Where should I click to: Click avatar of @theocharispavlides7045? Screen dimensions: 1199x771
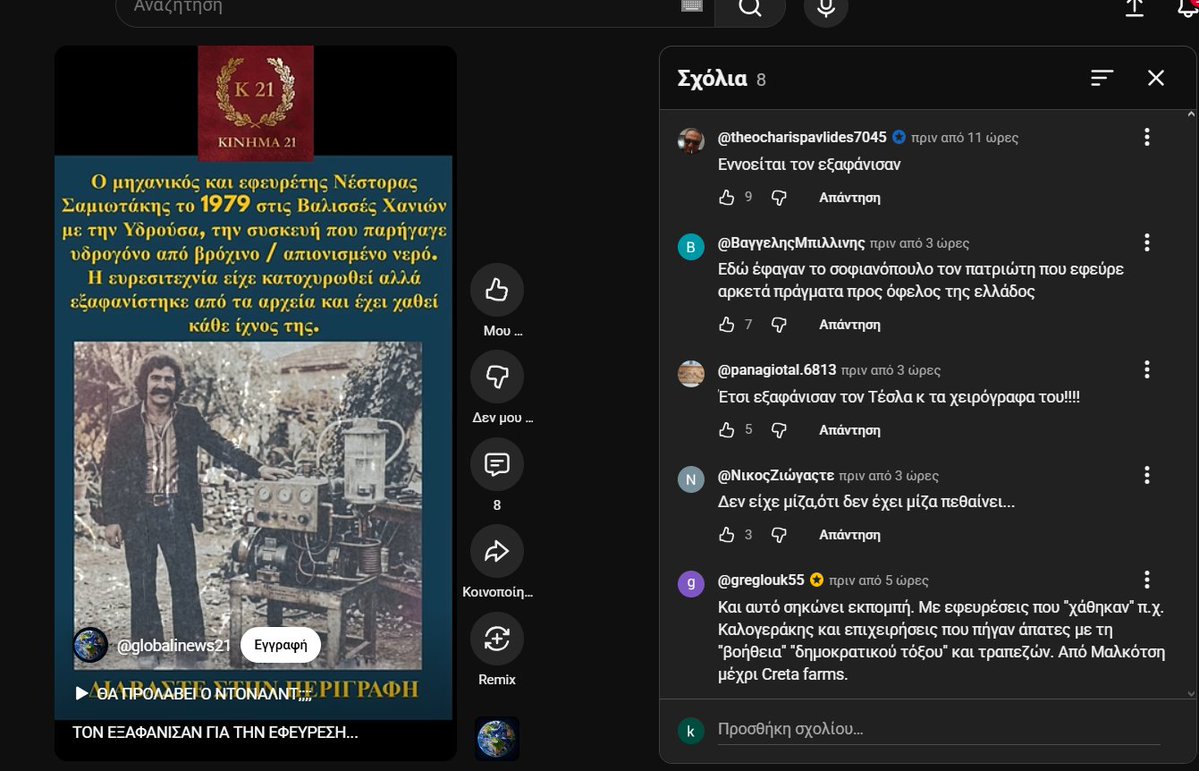691,142
